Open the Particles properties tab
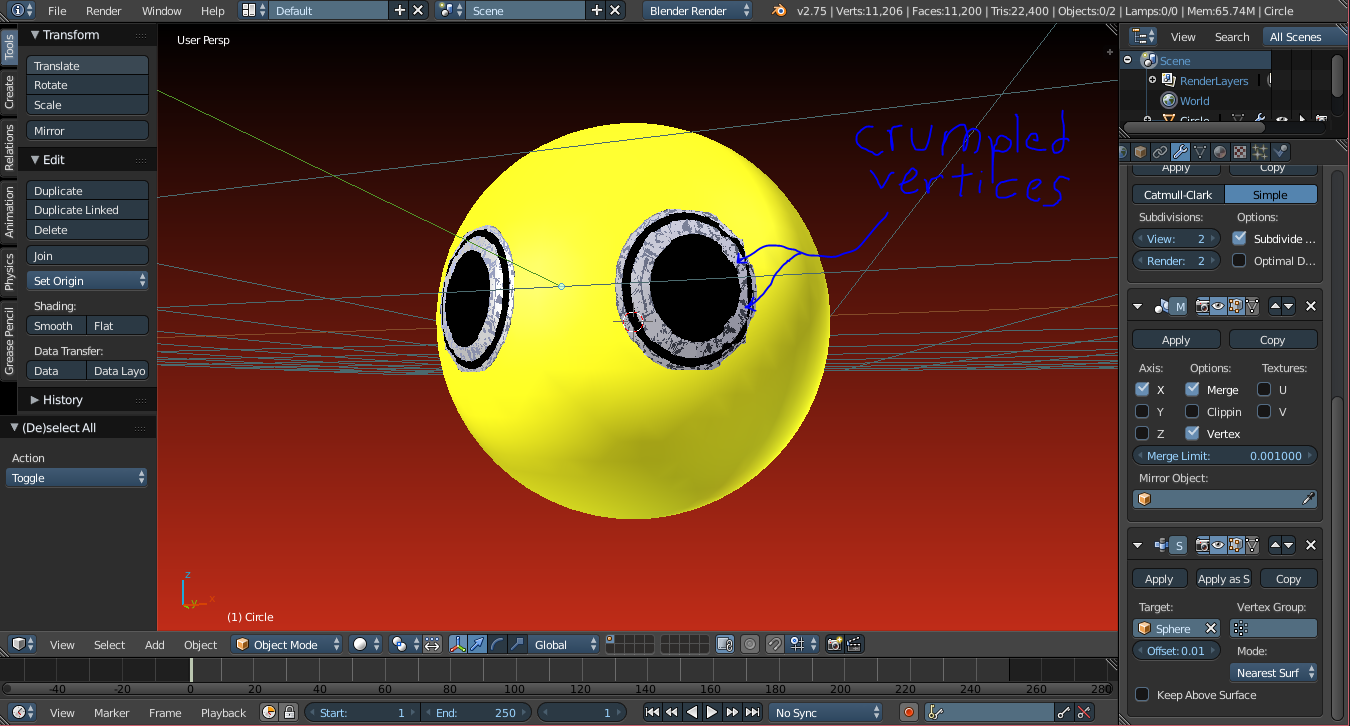Screen dimensions: 1350x726 pos(1260,152)
